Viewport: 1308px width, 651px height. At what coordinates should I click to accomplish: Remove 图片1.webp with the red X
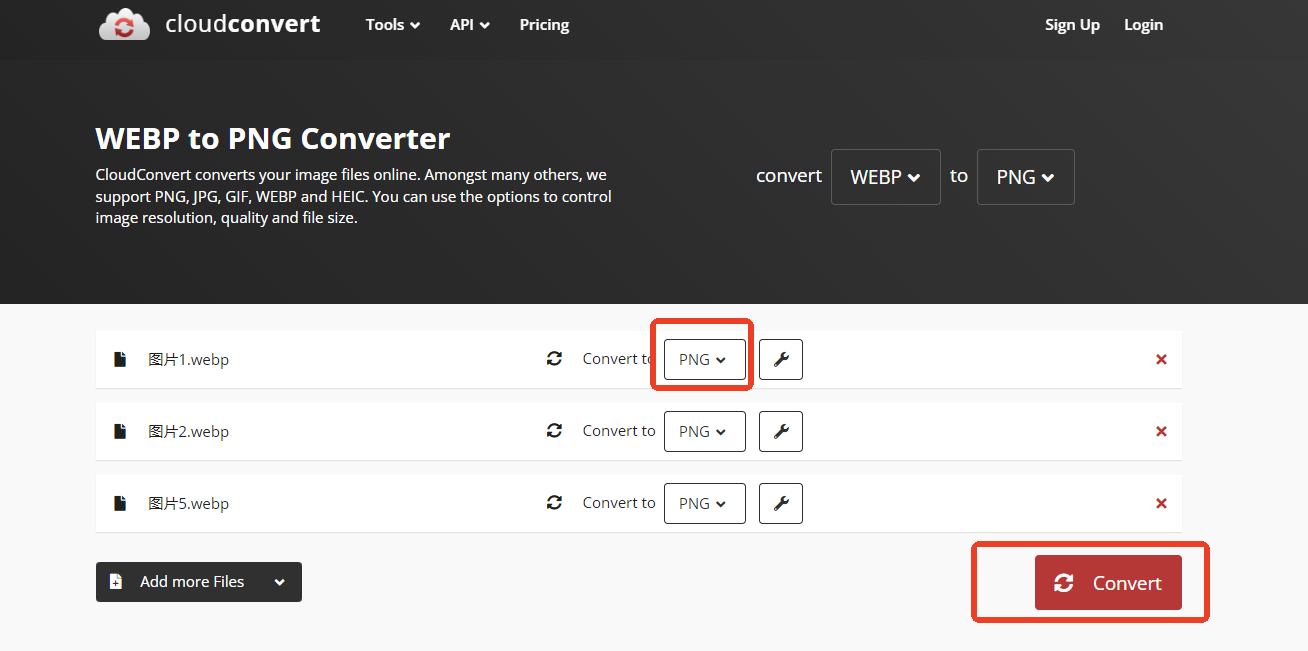coord(1161,360)
